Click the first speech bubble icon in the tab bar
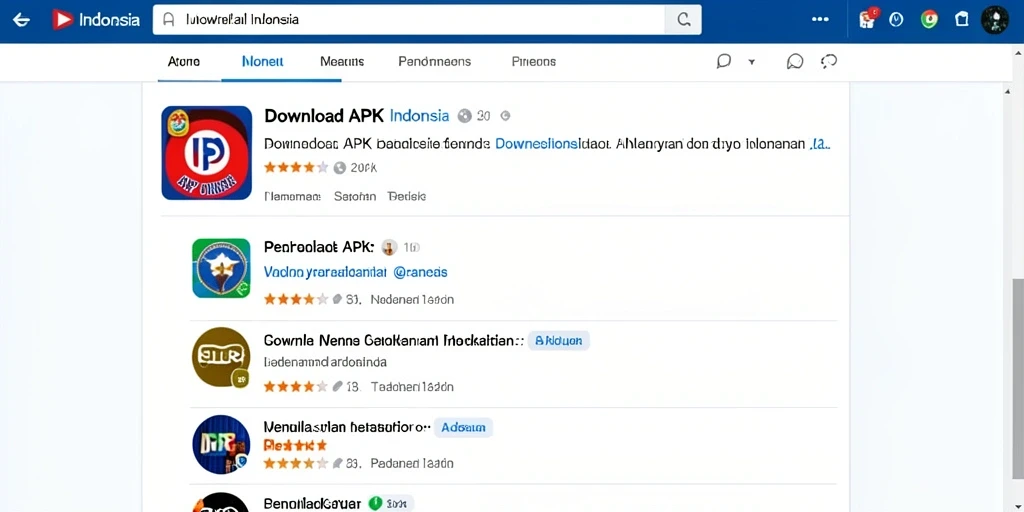 723,61
